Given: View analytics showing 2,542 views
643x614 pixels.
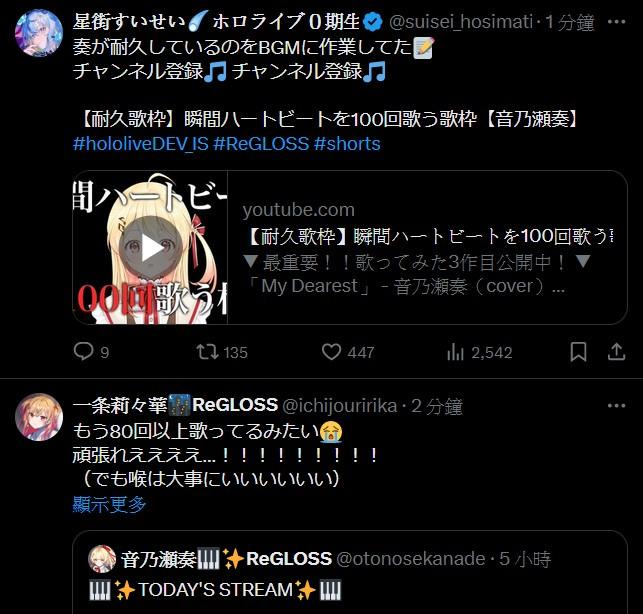Looking at the screenshot, I should [455, 352].
